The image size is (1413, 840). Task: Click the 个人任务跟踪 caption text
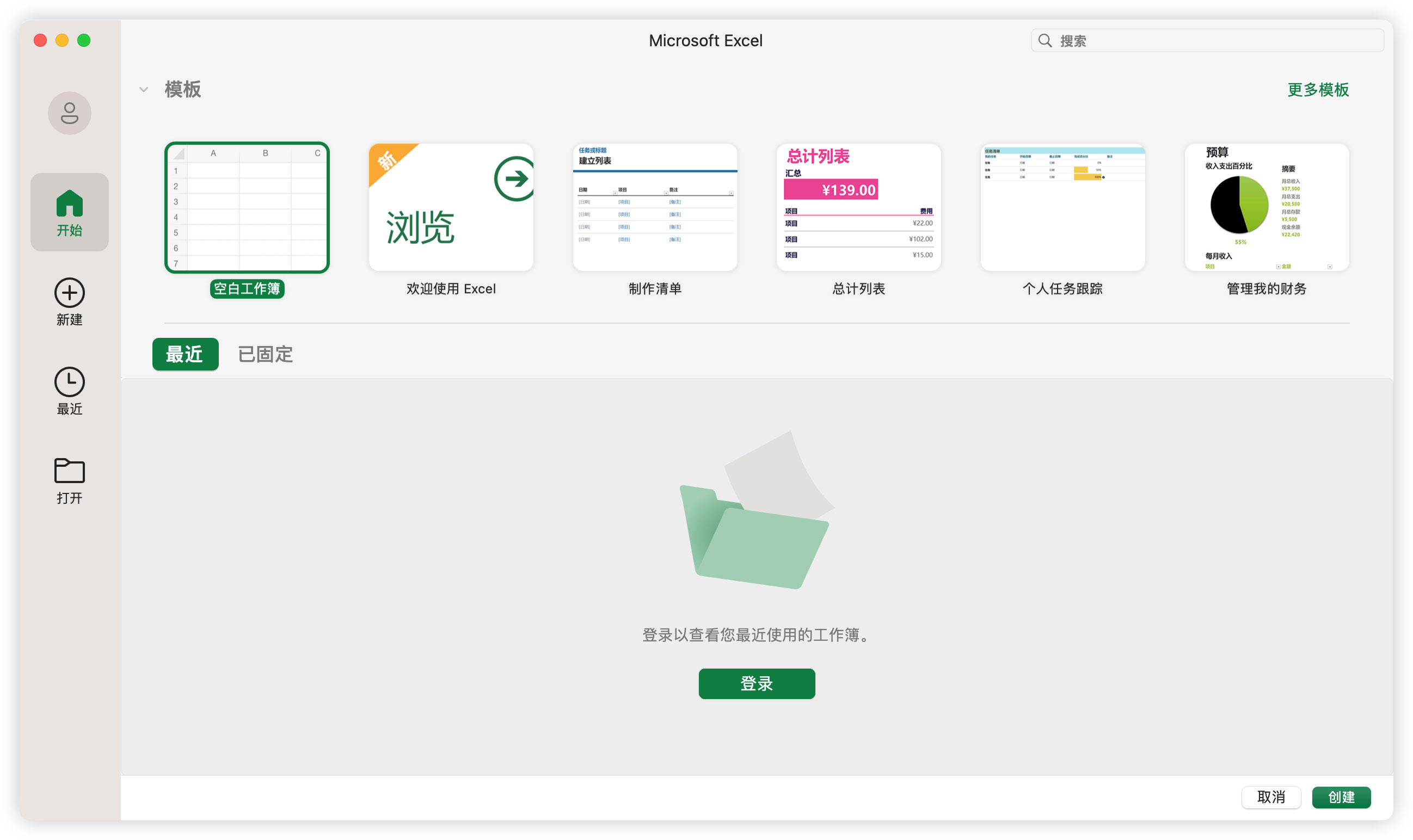[1062, 289]
